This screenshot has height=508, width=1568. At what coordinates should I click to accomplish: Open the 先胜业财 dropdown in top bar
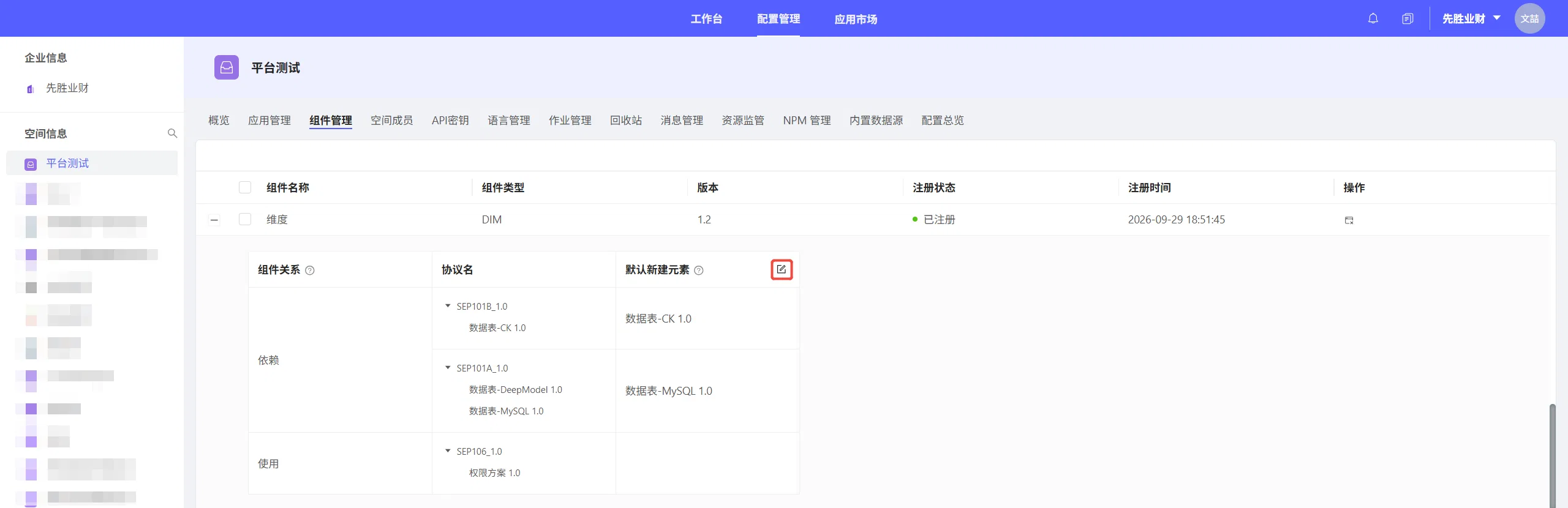pos(1471,18)
